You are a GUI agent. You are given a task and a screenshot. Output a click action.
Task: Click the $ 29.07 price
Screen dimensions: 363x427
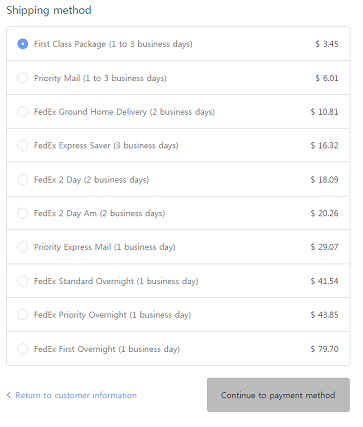tap(324, 247)
